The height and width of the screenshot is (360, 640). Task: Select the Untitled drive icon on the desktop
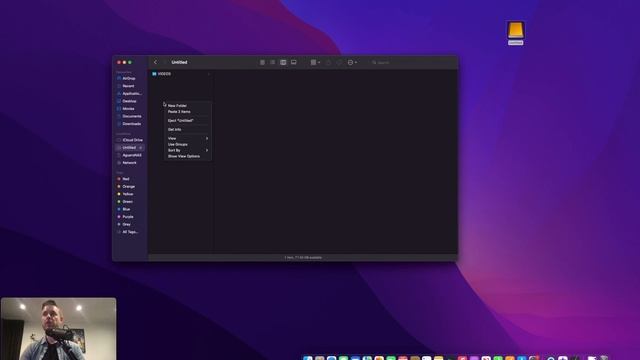click(x=516, y=33)
